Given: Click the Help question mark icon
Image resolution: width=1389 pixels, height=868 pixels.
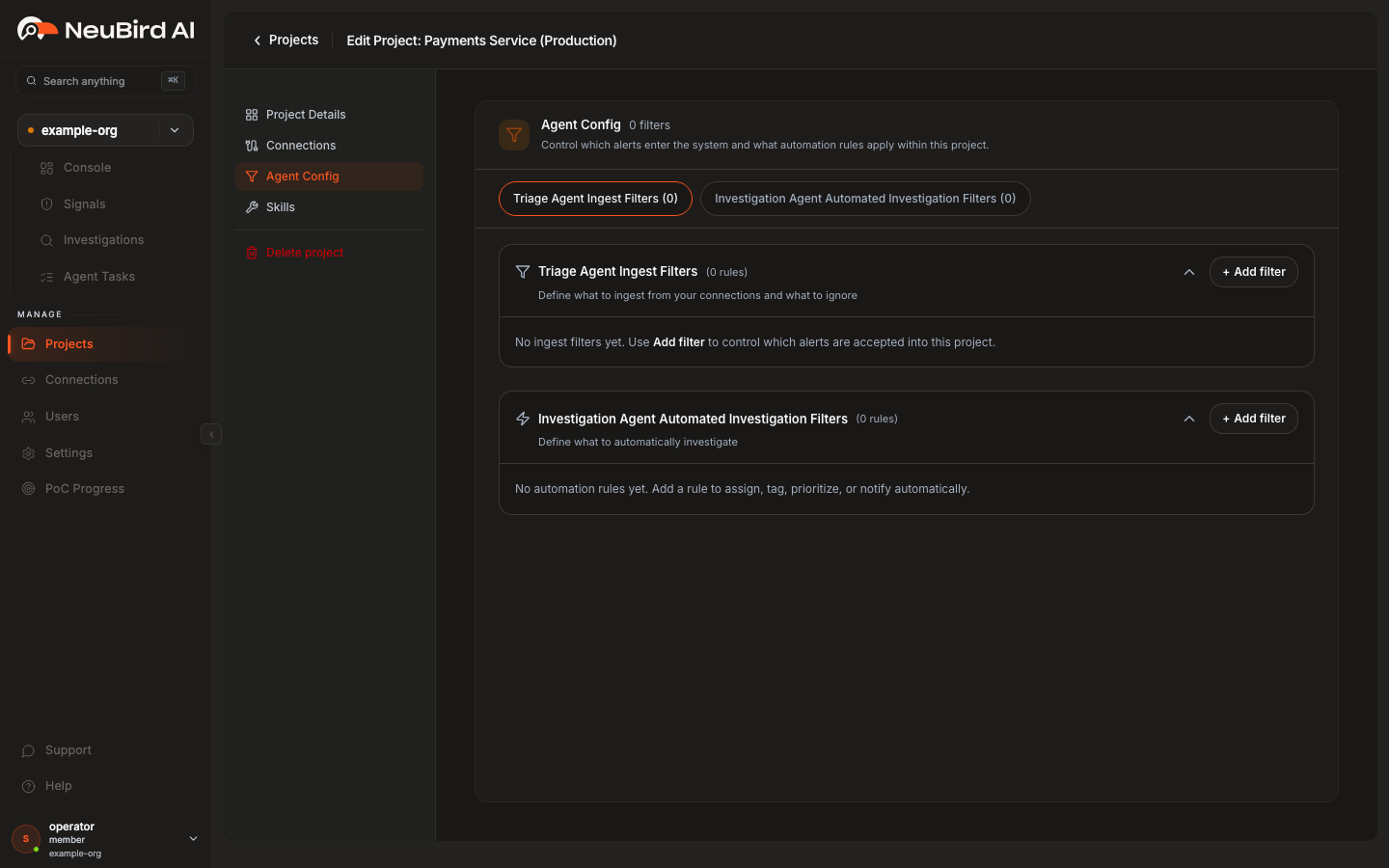Looking at the screenshot, I should click(29, 786).
